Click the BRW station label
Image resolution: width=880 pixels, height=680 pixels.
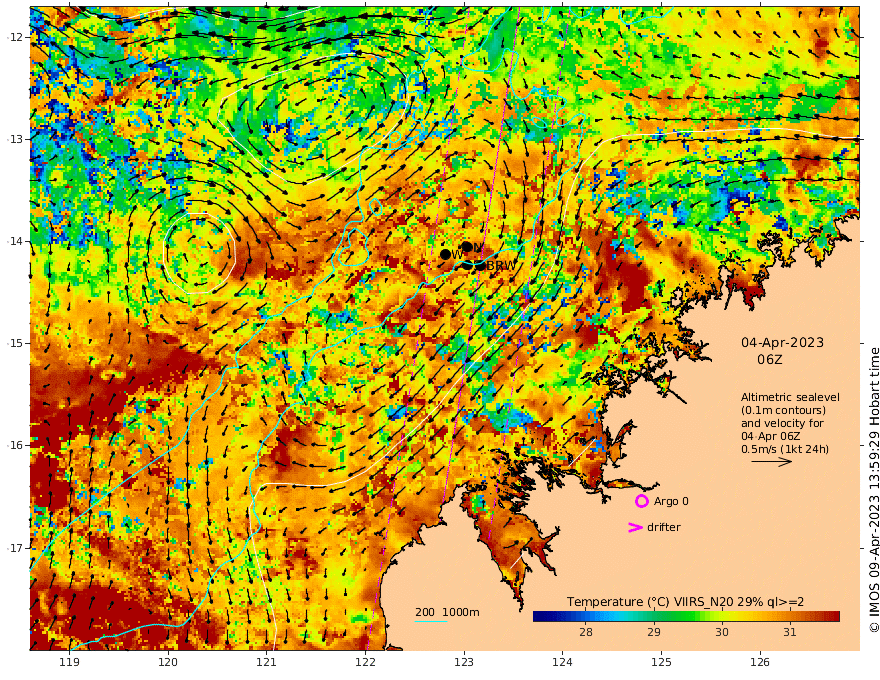click(x=500, y=266)
